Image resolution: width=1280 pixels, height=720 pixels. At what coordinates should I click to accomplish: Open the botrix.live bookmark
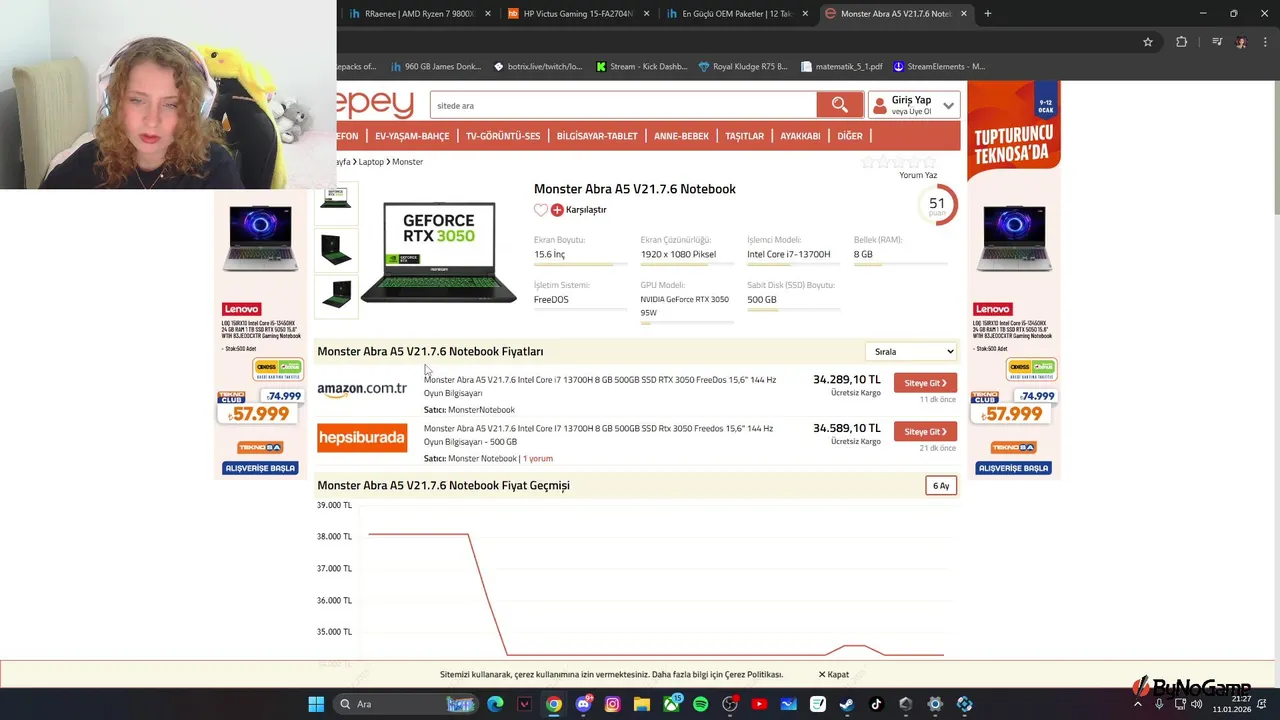point(538,67)
